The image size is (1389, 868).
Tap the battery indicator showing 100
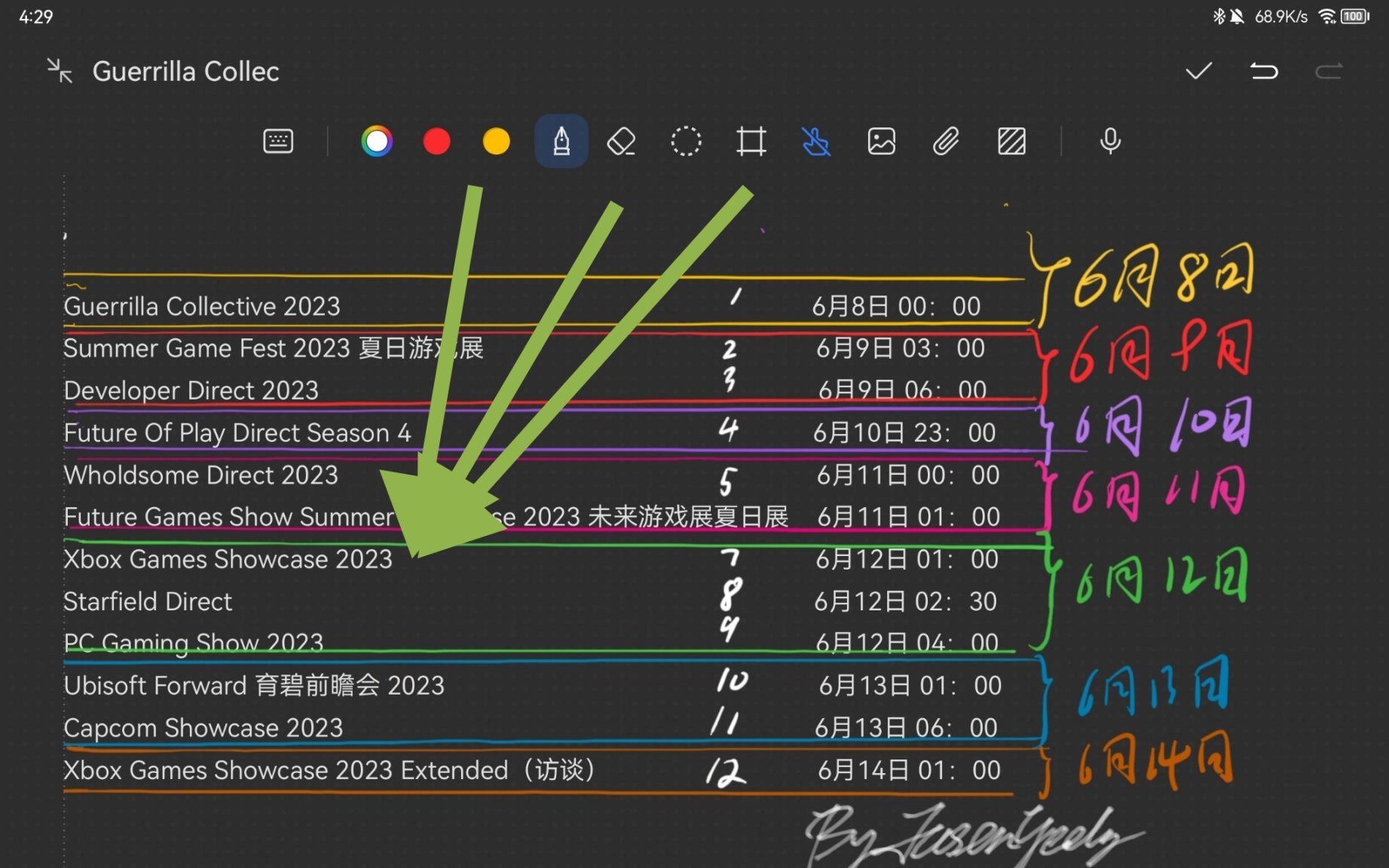click(x=1355, y=16)
